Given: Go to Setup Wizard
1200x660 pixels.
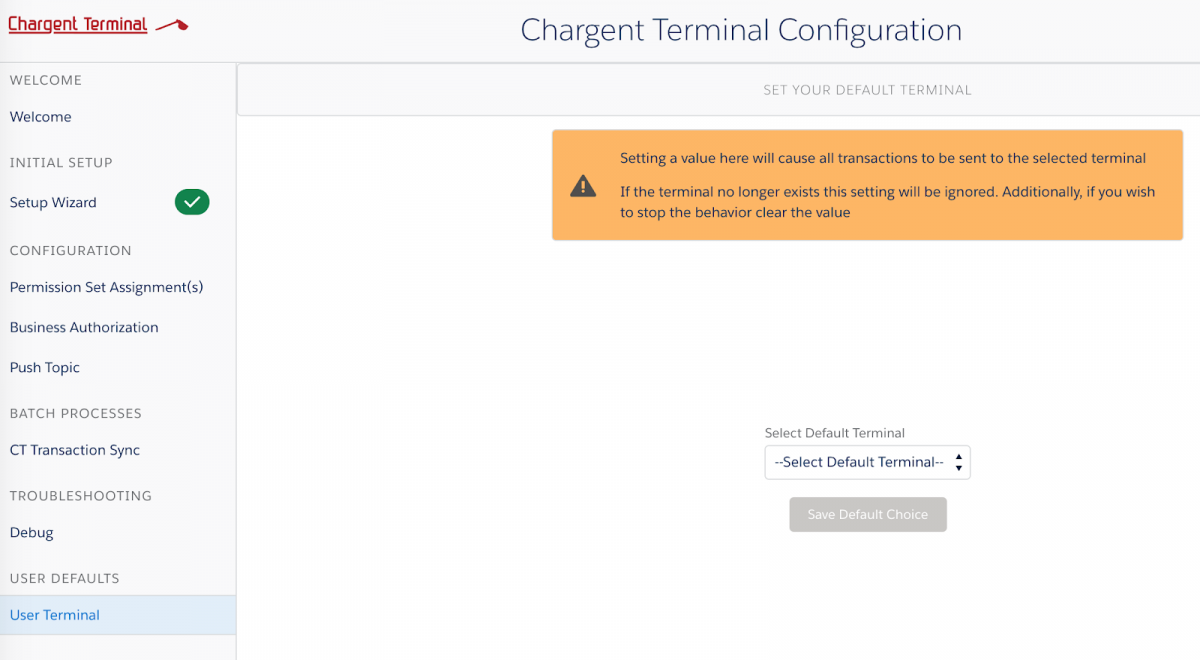Looking at the screenshot, I should pos(53,203).
